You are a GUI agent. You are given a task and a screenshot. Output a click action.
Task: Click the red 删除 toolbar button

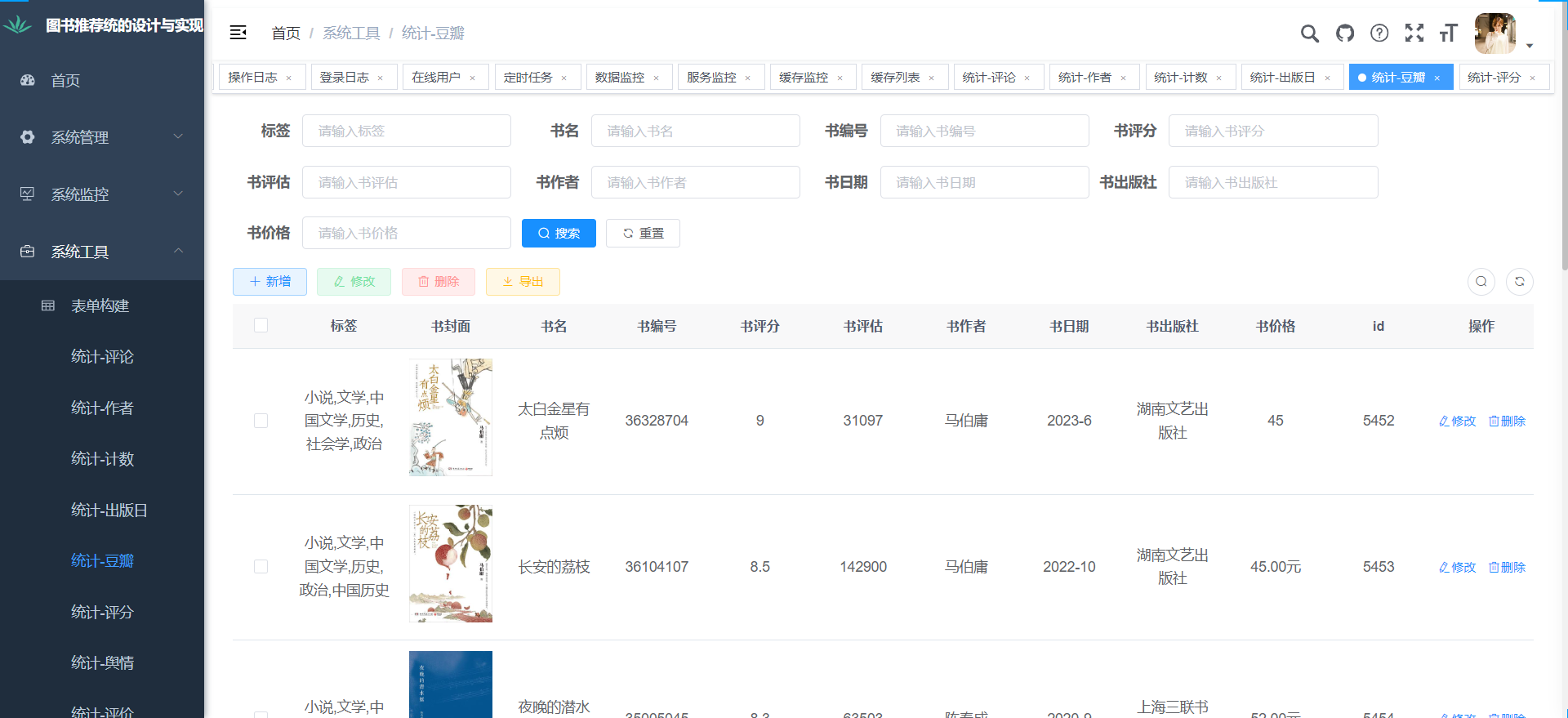click(x=439, y=282)
